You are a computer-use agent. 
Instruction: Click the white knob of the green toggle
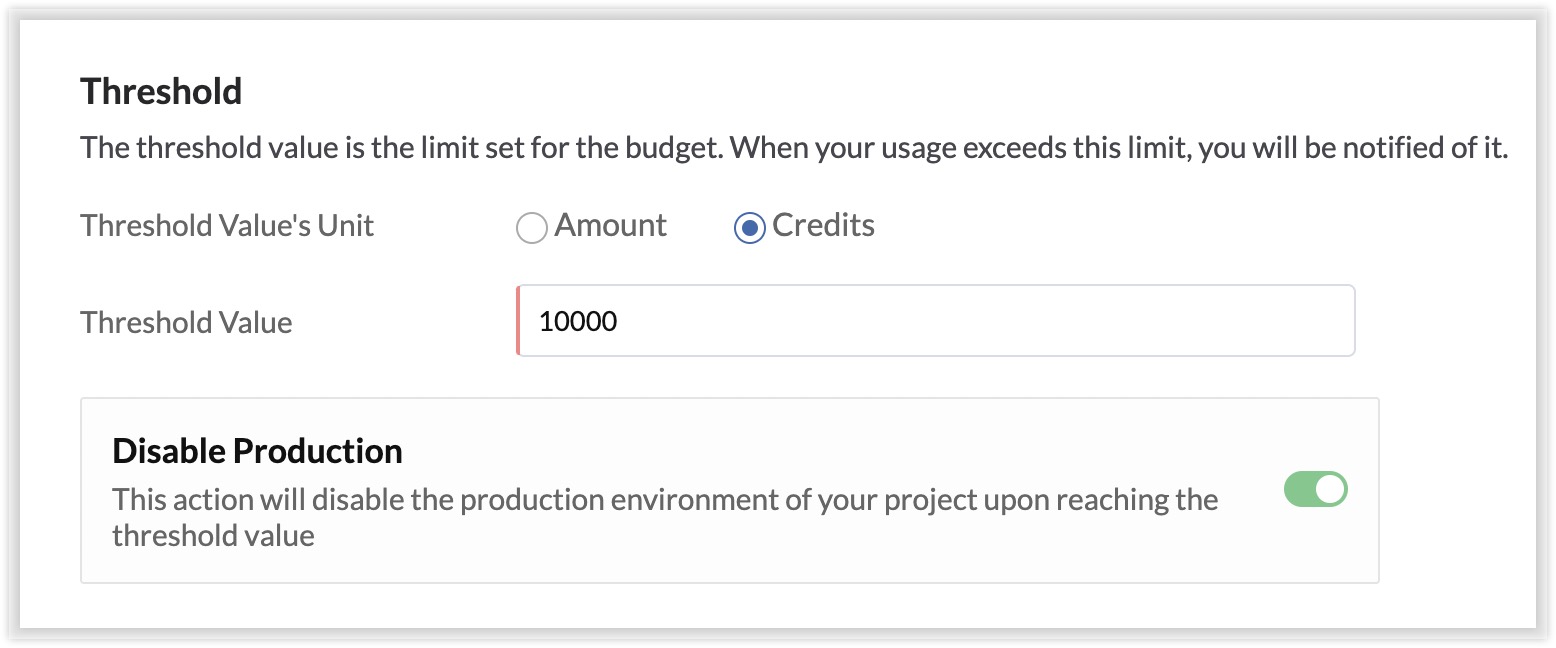[x=1330, y=490]
